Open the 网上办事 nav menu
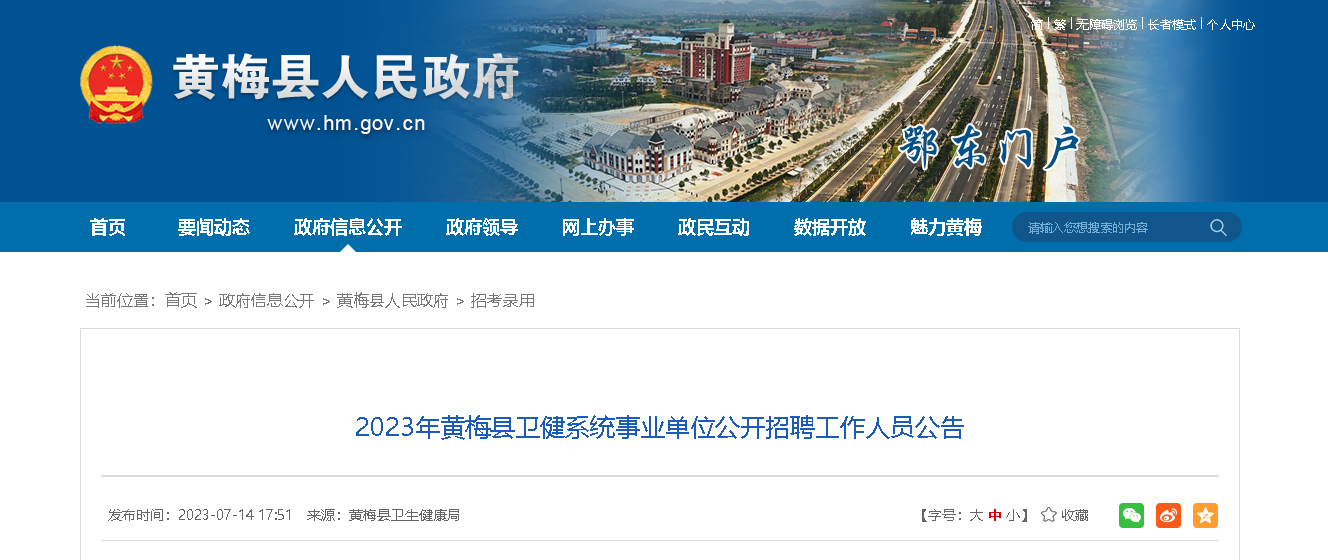 (598, 227)
